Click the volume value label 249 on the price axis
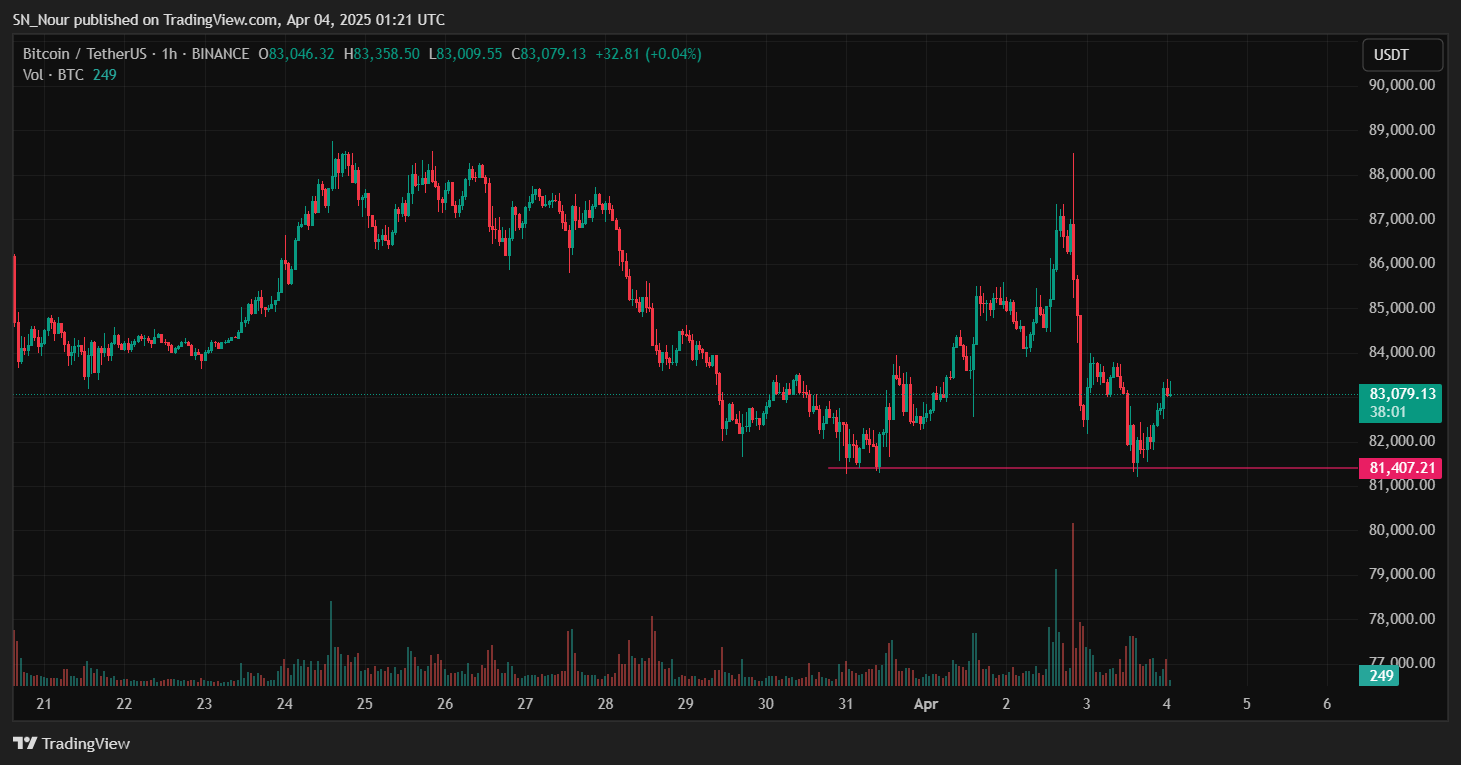Screen dimensions: 1461x765 [x=1380, y=676]
